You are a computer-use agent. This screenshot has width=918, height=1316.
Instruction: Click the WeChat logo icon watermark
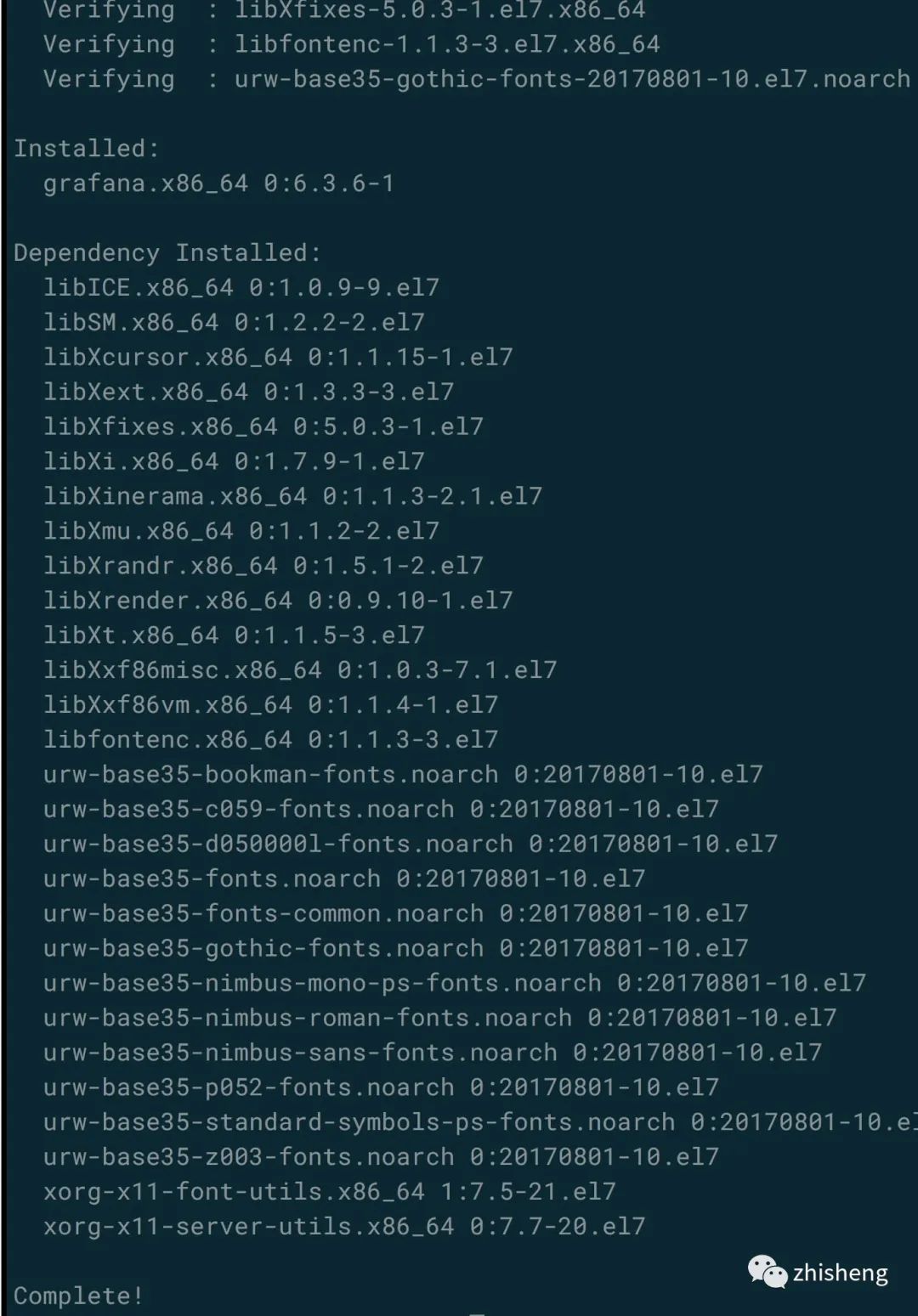click(x=767, y=1272)
